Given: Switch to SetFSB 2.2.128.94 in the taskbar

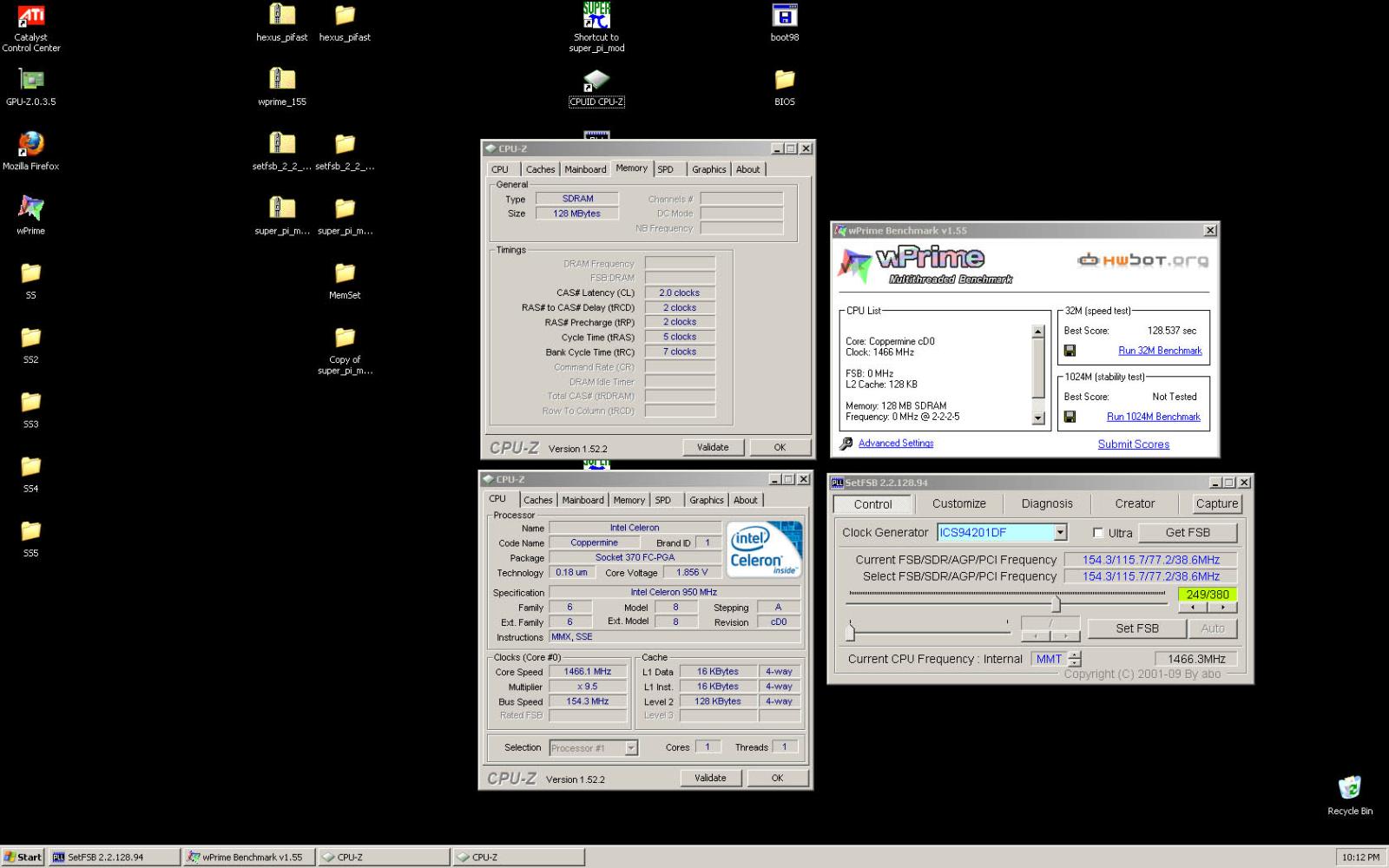Looking at the screenshot, I should coord(114,858).
